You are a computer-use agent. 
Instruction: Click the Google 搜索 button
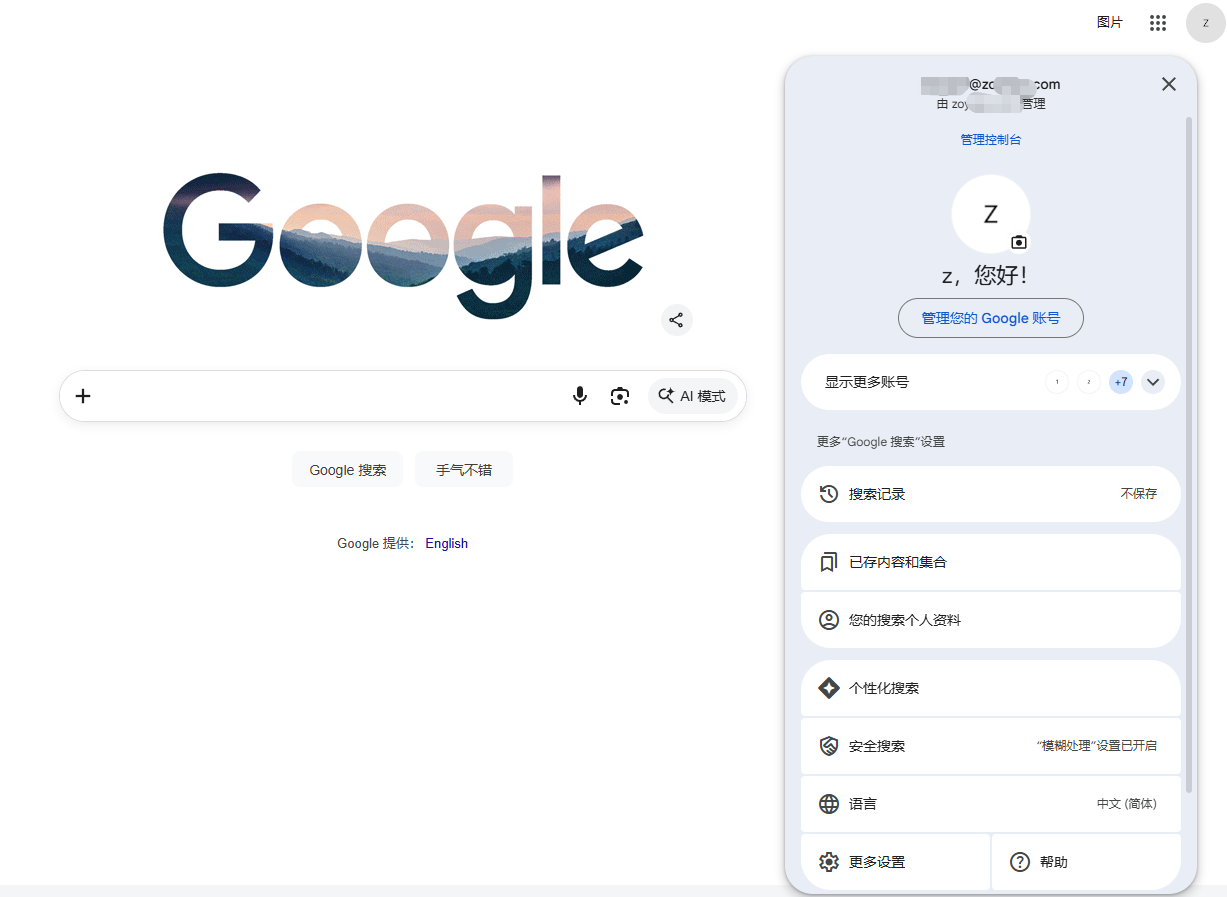(x=348, y=470)
